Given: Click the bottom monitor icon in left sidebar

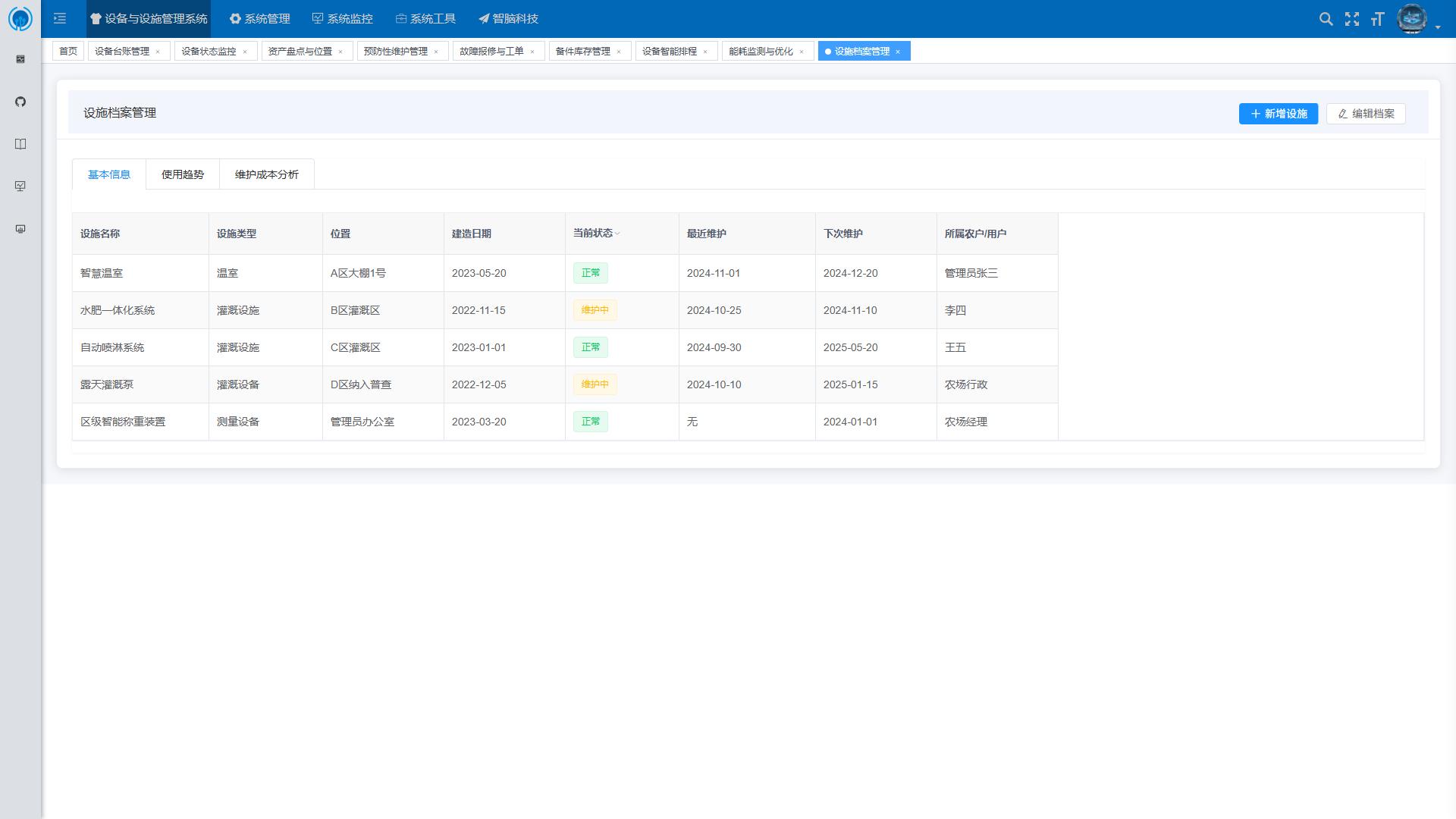Looking at the screenshot, I should coord(20,229).
